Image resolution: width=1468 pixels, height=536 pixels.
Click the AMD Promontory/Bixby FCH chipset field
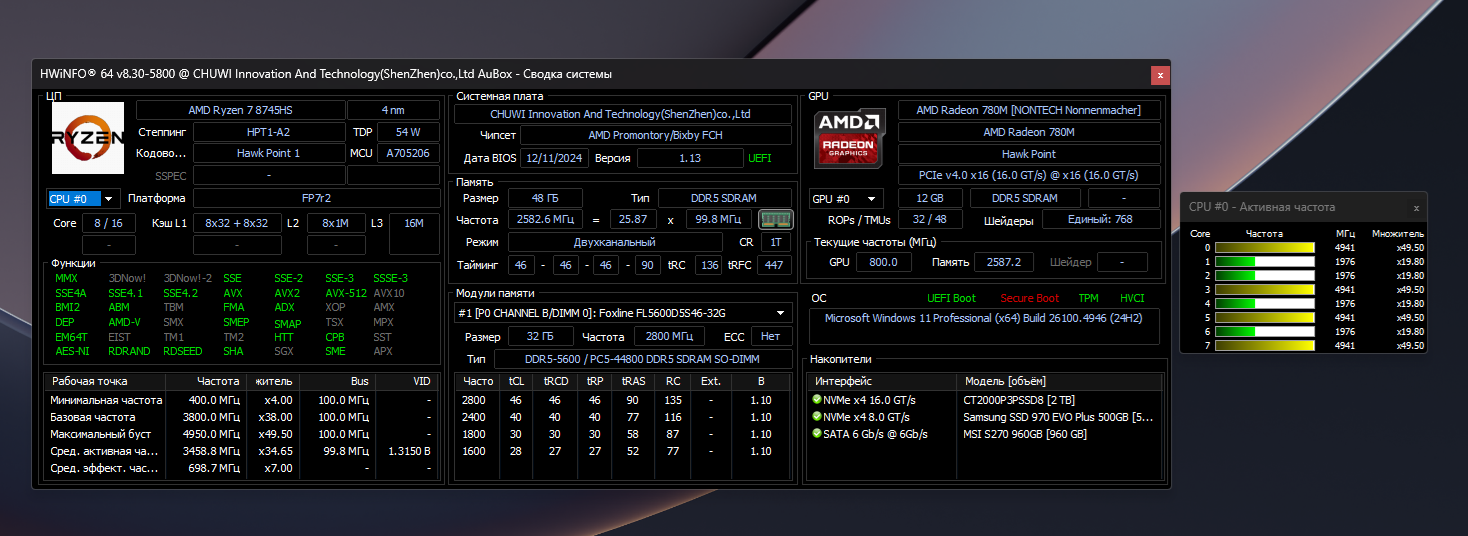coord(655,135)
